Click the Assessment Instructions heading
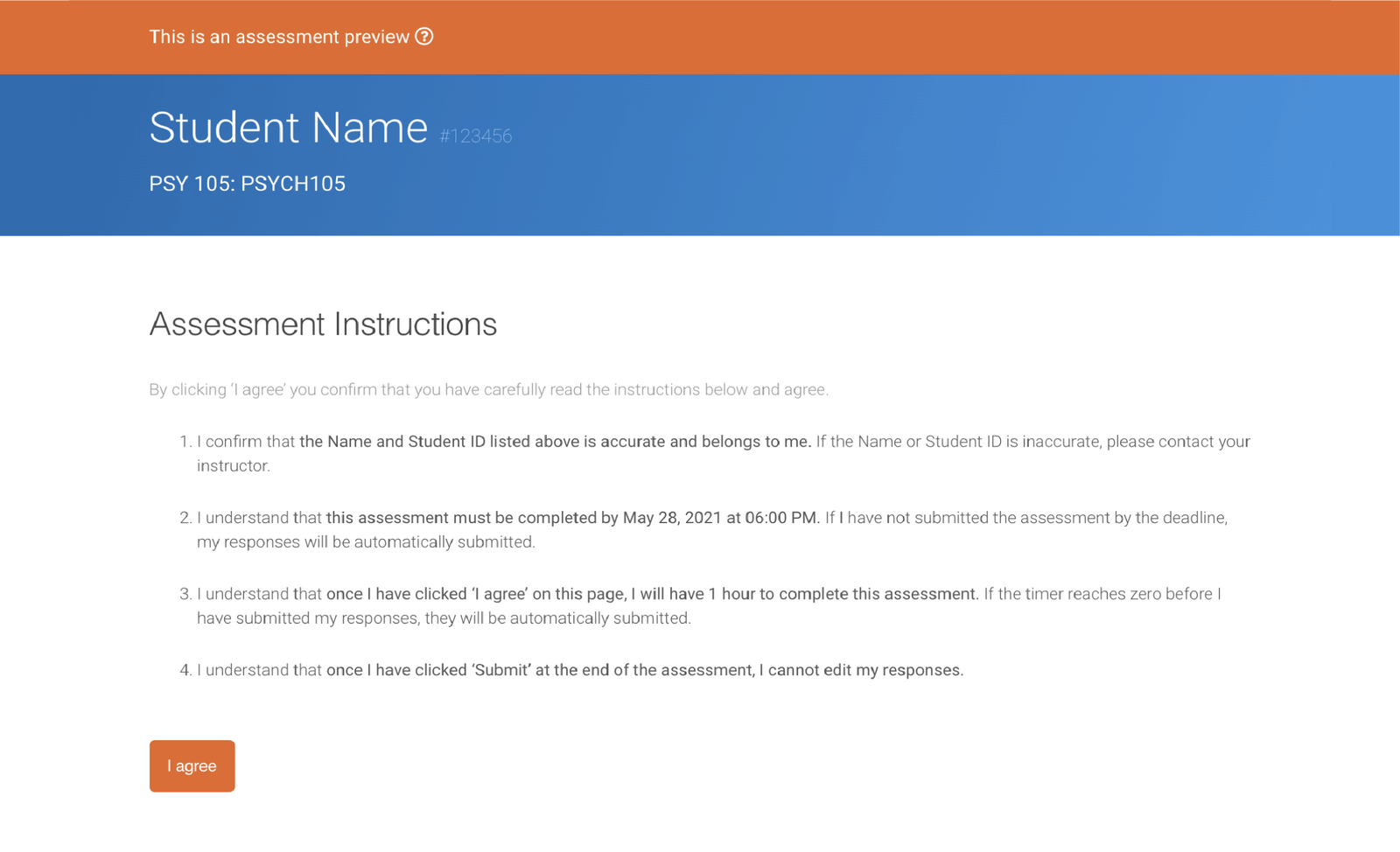1400x852 pixels. tap(324, 324)
